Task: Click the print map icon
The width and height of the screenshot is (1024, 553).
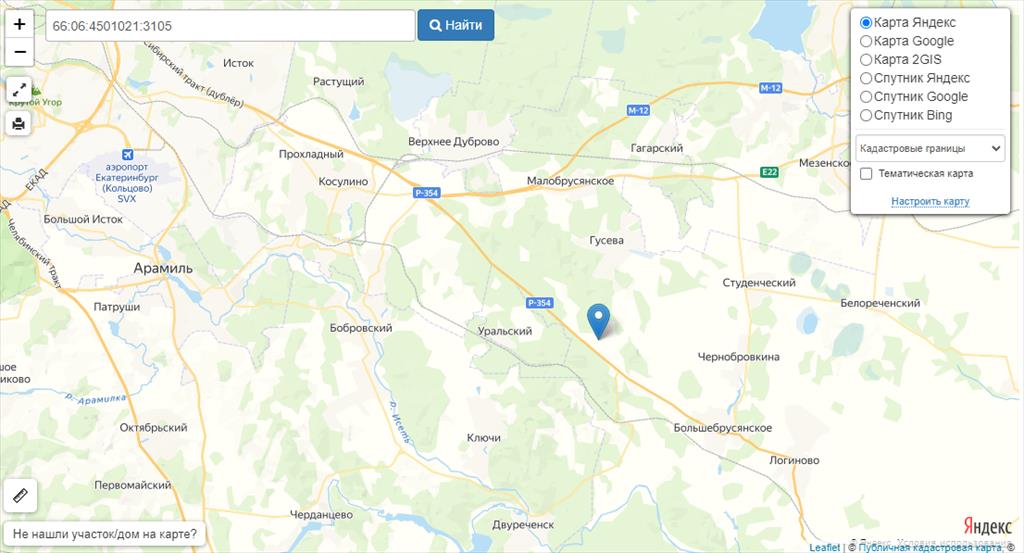Action: tap(20, 123)
